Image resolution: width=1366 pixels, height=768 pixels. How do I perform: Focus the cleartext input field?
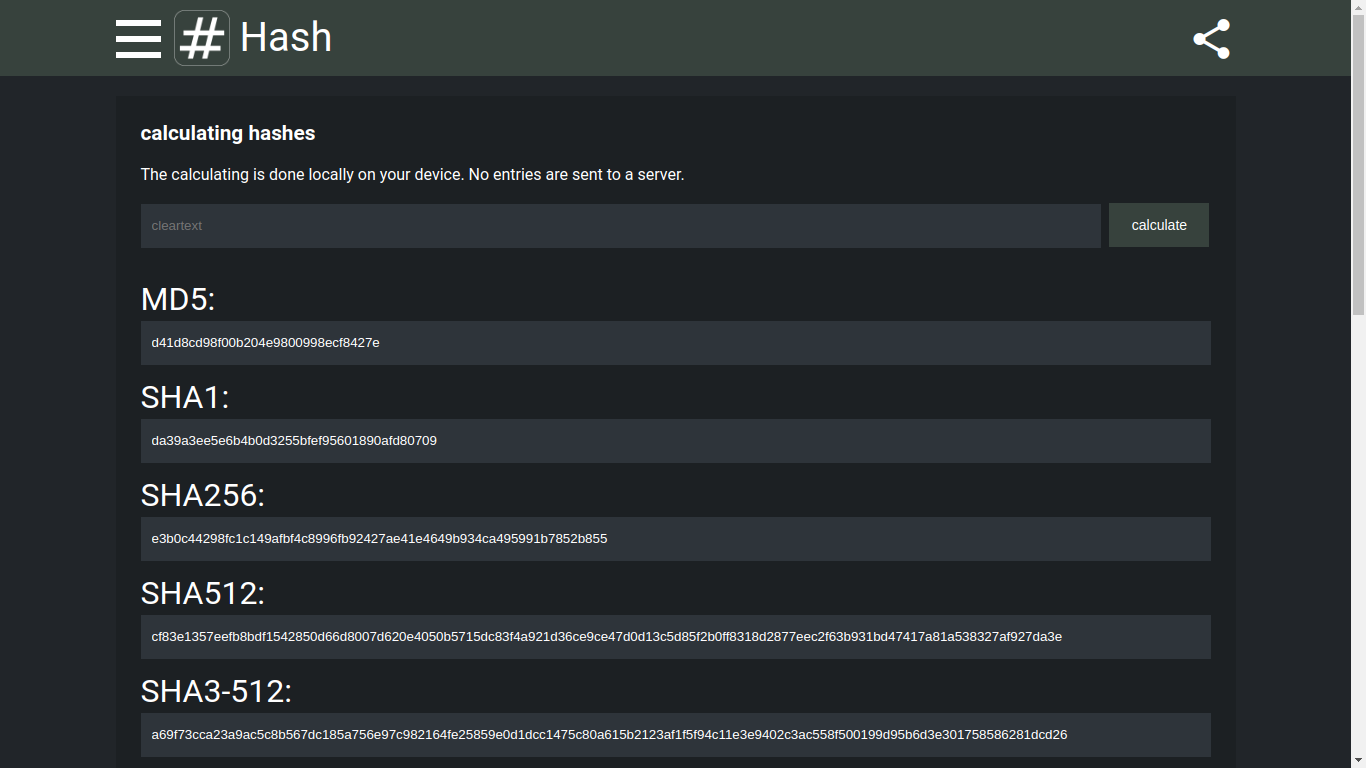point(620,226)
